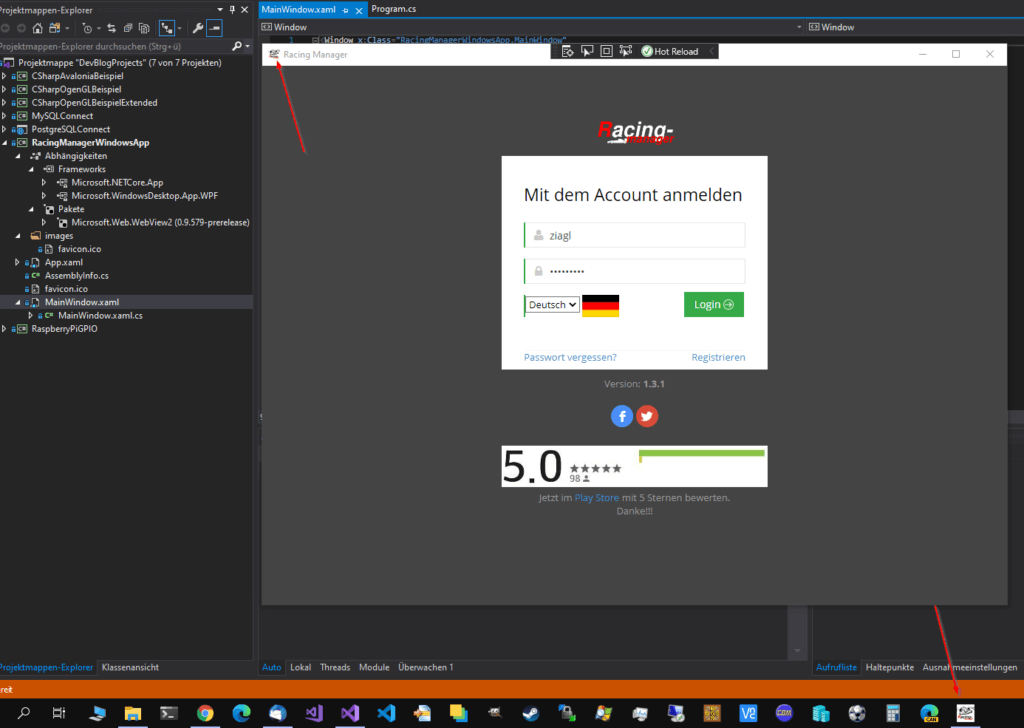
Task: Click the Facebook icon below the login form
Action: tap(622, 416)
